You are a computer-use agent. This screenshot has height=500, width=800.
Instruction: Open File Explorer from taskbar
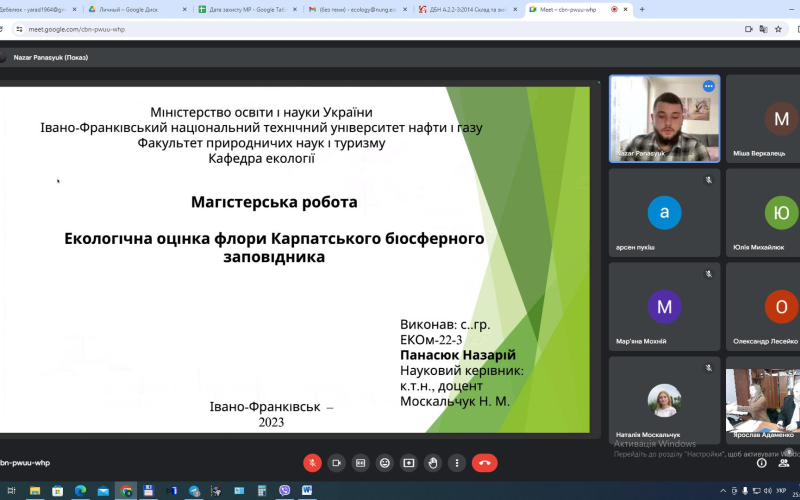tap(35, 491)
